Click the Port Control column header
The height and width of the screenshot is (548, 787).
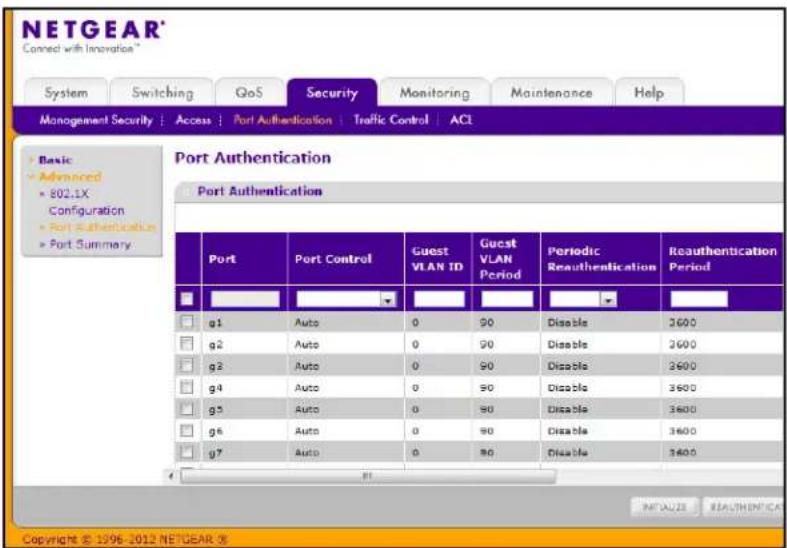[333, 259]
